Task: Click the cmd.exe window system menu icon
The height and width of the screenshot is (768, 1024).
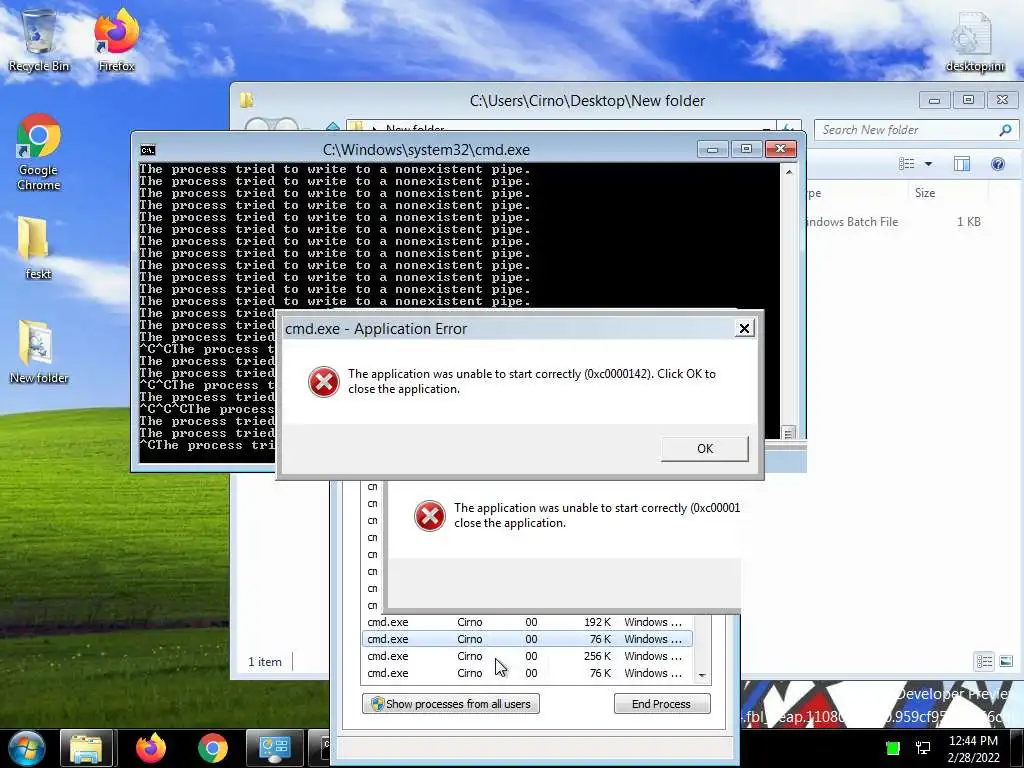Action: tap(148, 150)
